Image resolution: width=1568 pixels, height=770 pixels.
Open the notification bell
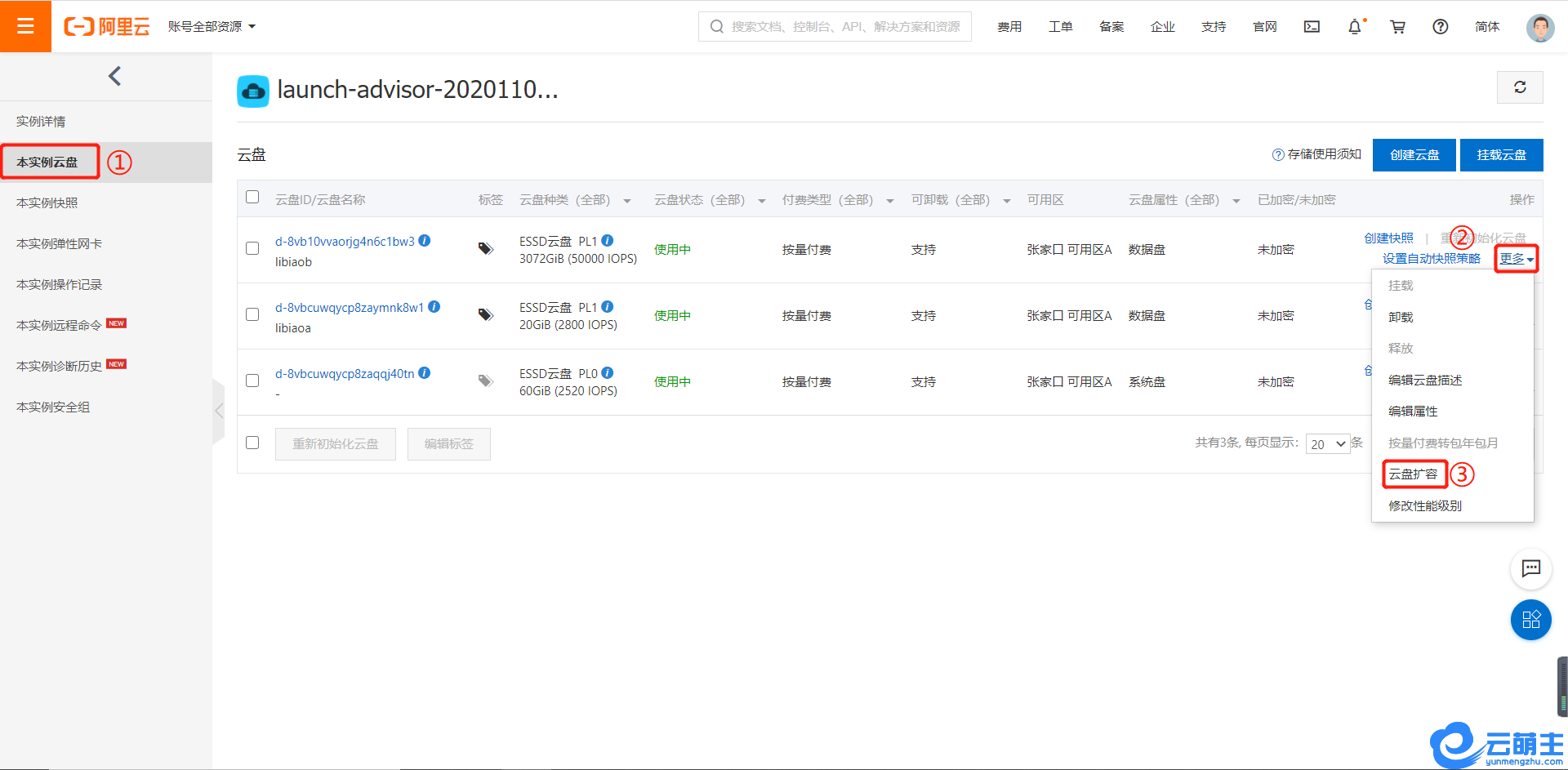[x=1354, y=27]
